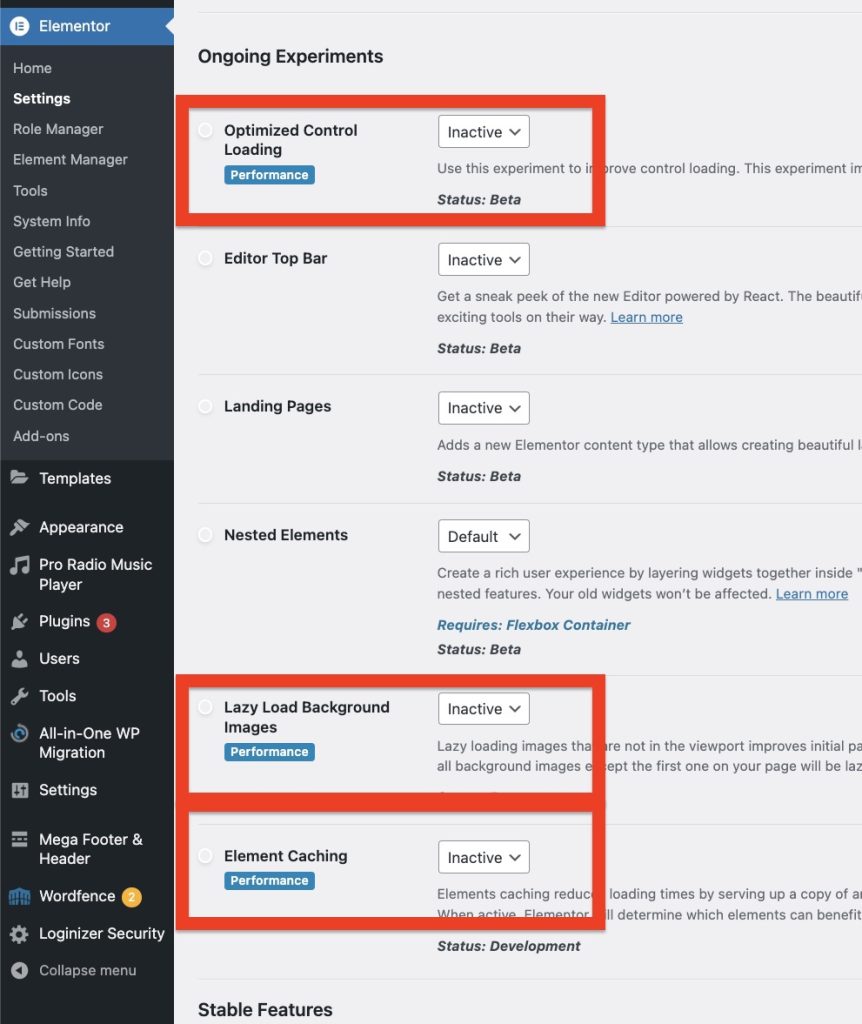Click the Plugins plug icon
The height and width of the screenshot is (1024, 862).
pyautogui.click(x=20, y=622)
